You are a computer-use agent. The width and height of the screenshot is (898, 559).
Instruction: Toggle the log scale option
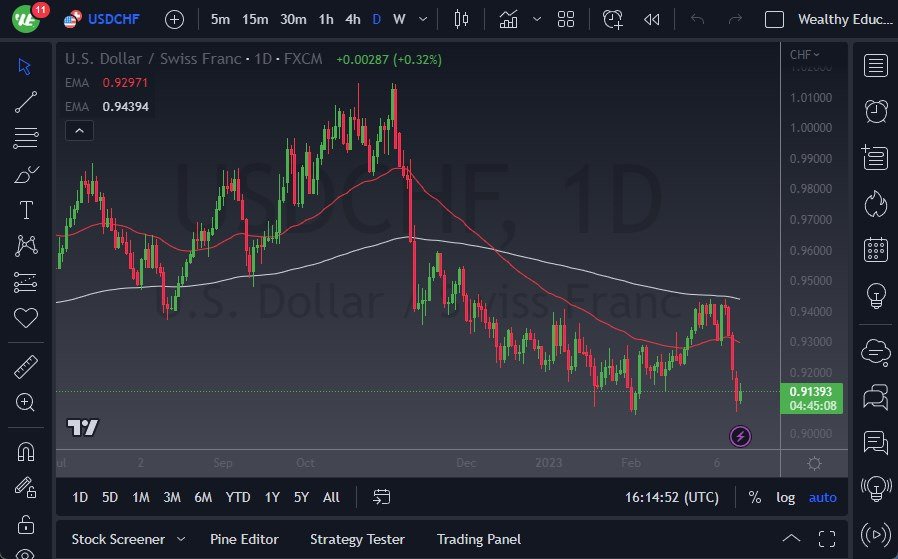[786, 497]
